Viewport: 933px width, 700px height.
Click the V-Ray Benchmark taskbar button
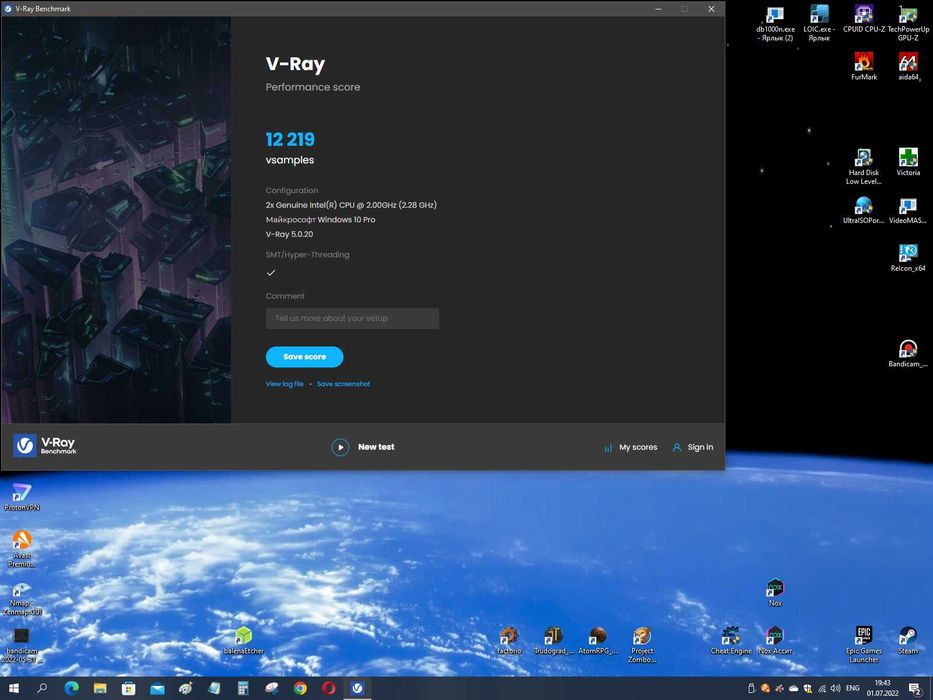pos(357,689)
